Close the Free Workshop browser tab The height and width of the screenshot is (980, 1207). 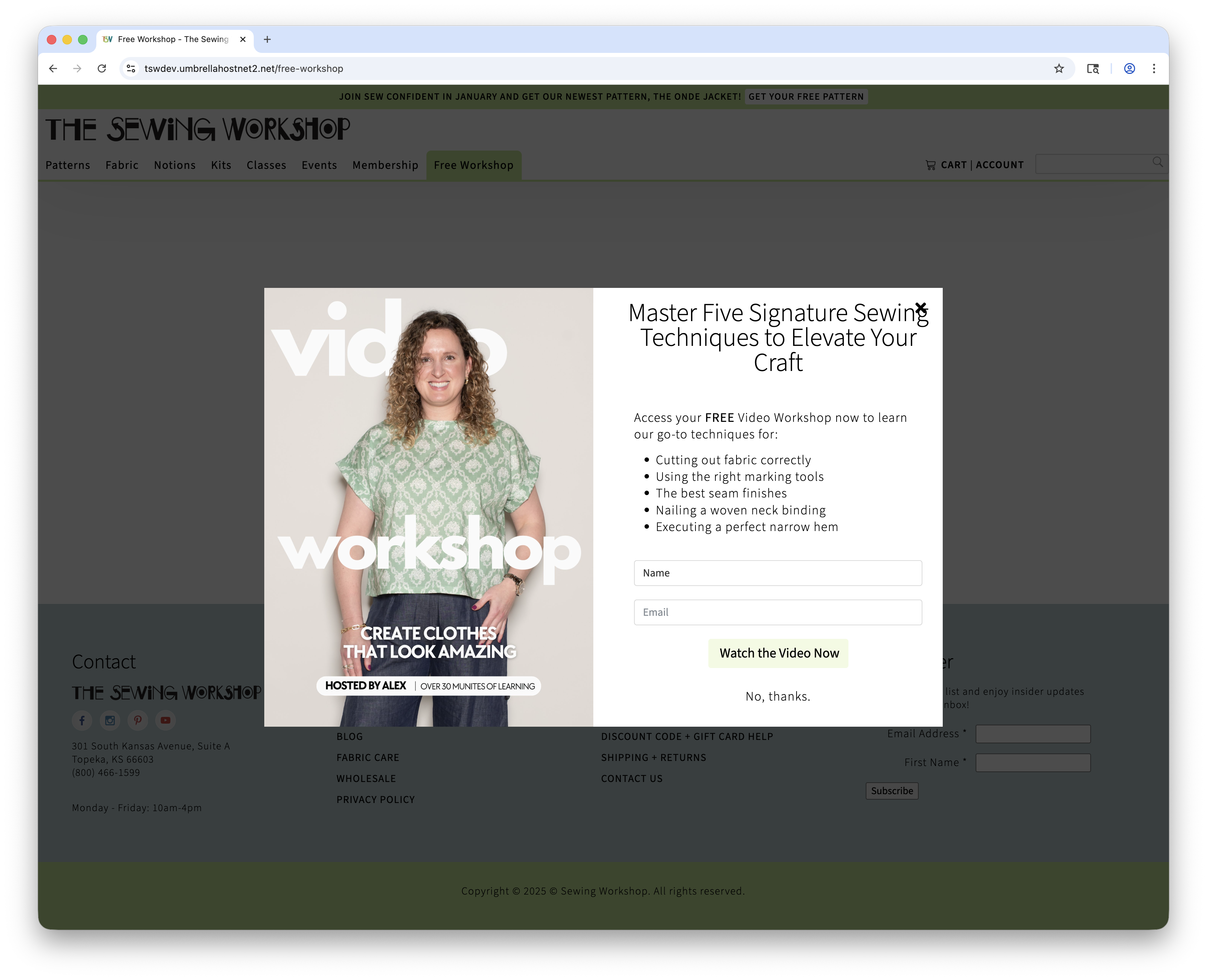tap(243, 39)
